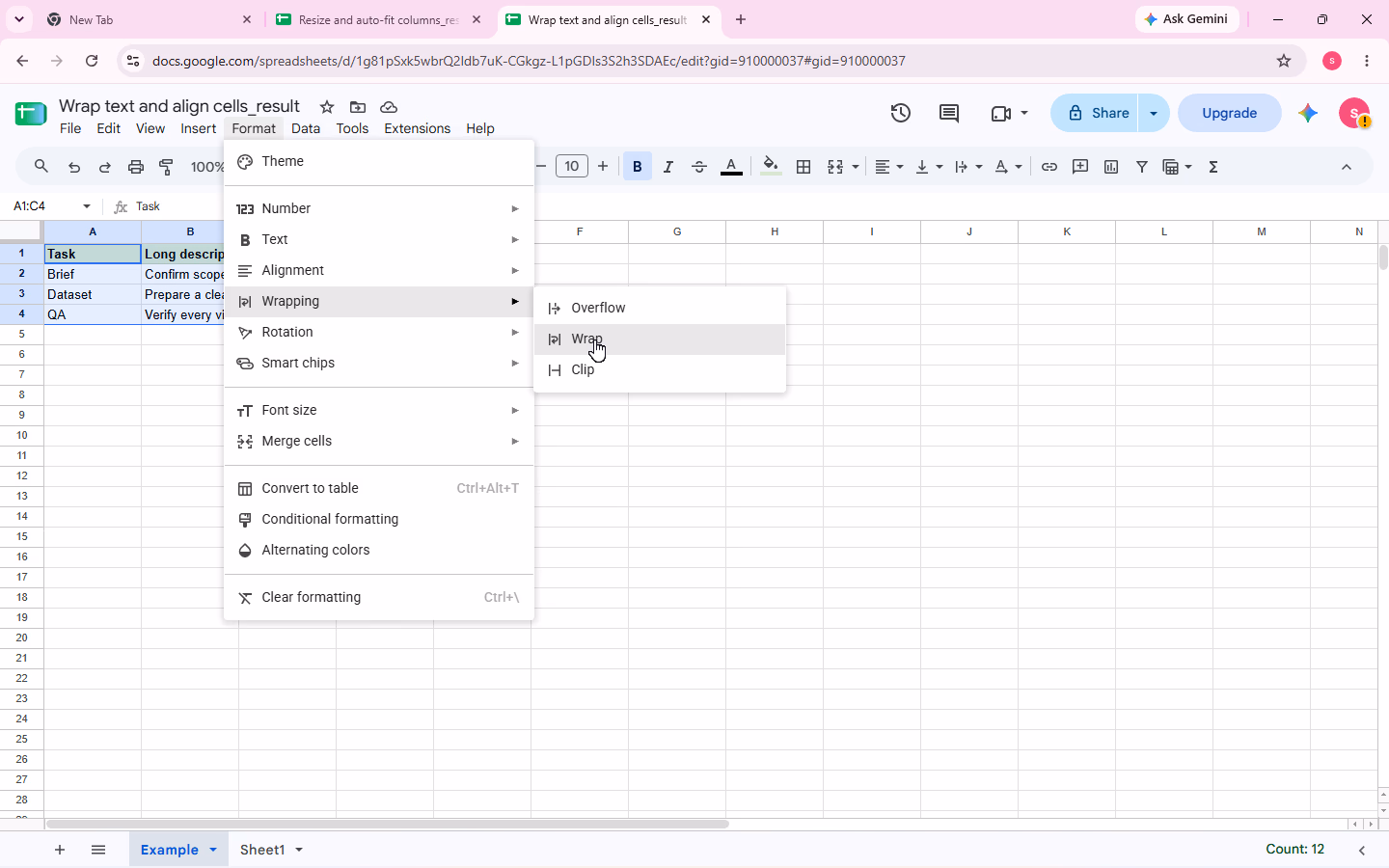
Task: Add a new sheet
Action: pyautogui.click(x=60, y=850)
